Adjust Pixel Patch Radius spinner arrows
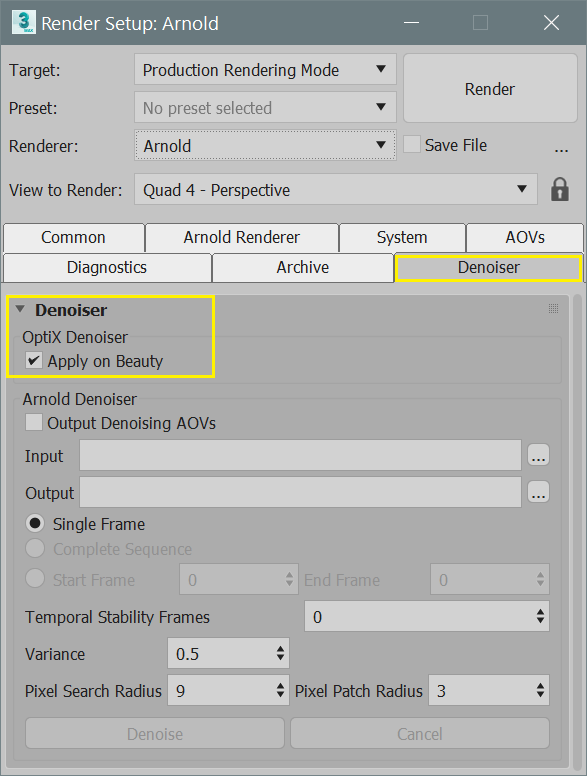The height and width of the screenshot is (776, 587). (x=540, y=690)
